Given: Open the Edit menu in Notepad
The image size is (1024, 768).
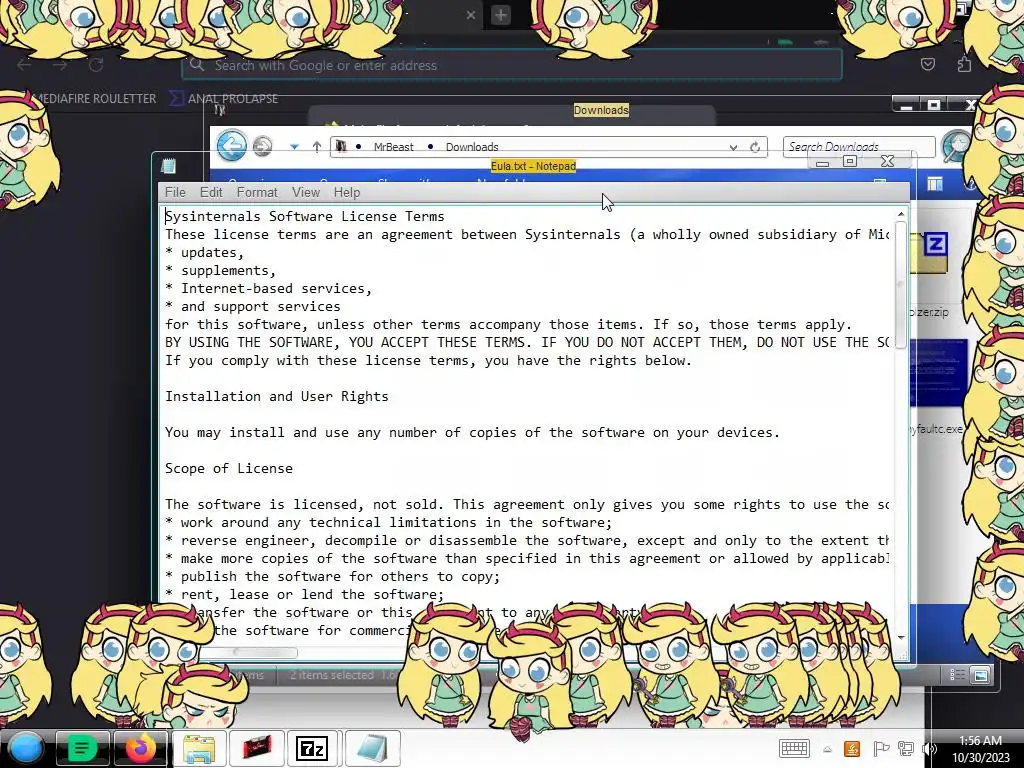Looking at the screenshot, I should coord(211,192).
